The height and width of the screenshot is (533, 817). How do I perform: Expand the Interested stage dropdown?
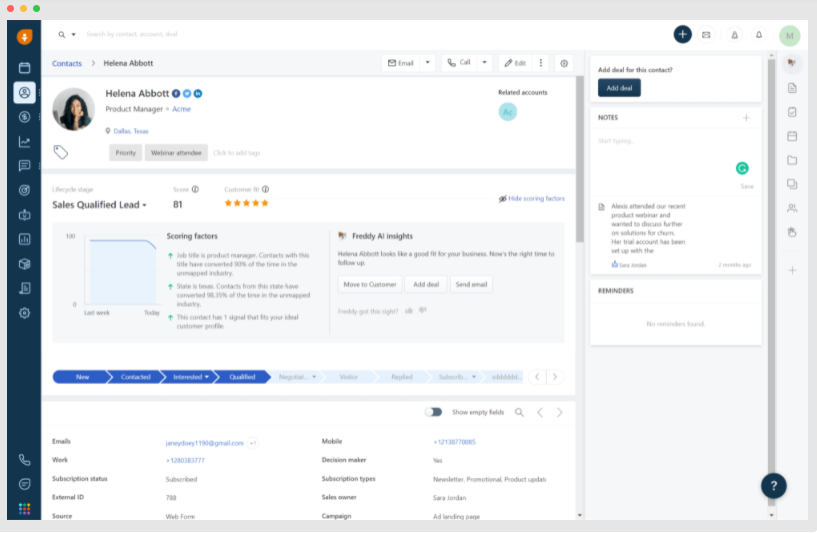(207, 377)
